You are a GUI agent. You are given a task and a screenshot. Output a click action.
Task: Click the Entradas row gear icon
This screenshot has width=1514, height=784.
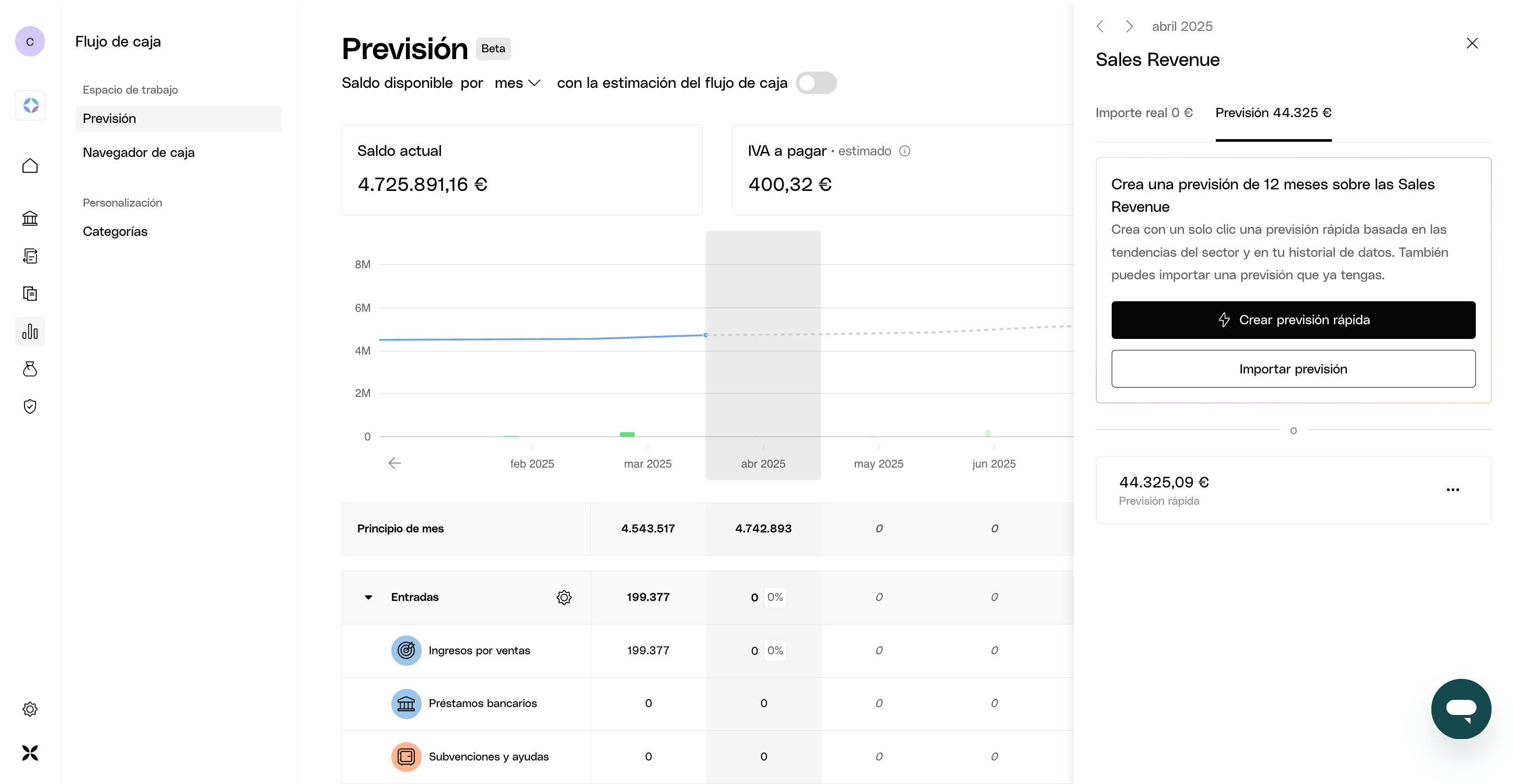563,597
